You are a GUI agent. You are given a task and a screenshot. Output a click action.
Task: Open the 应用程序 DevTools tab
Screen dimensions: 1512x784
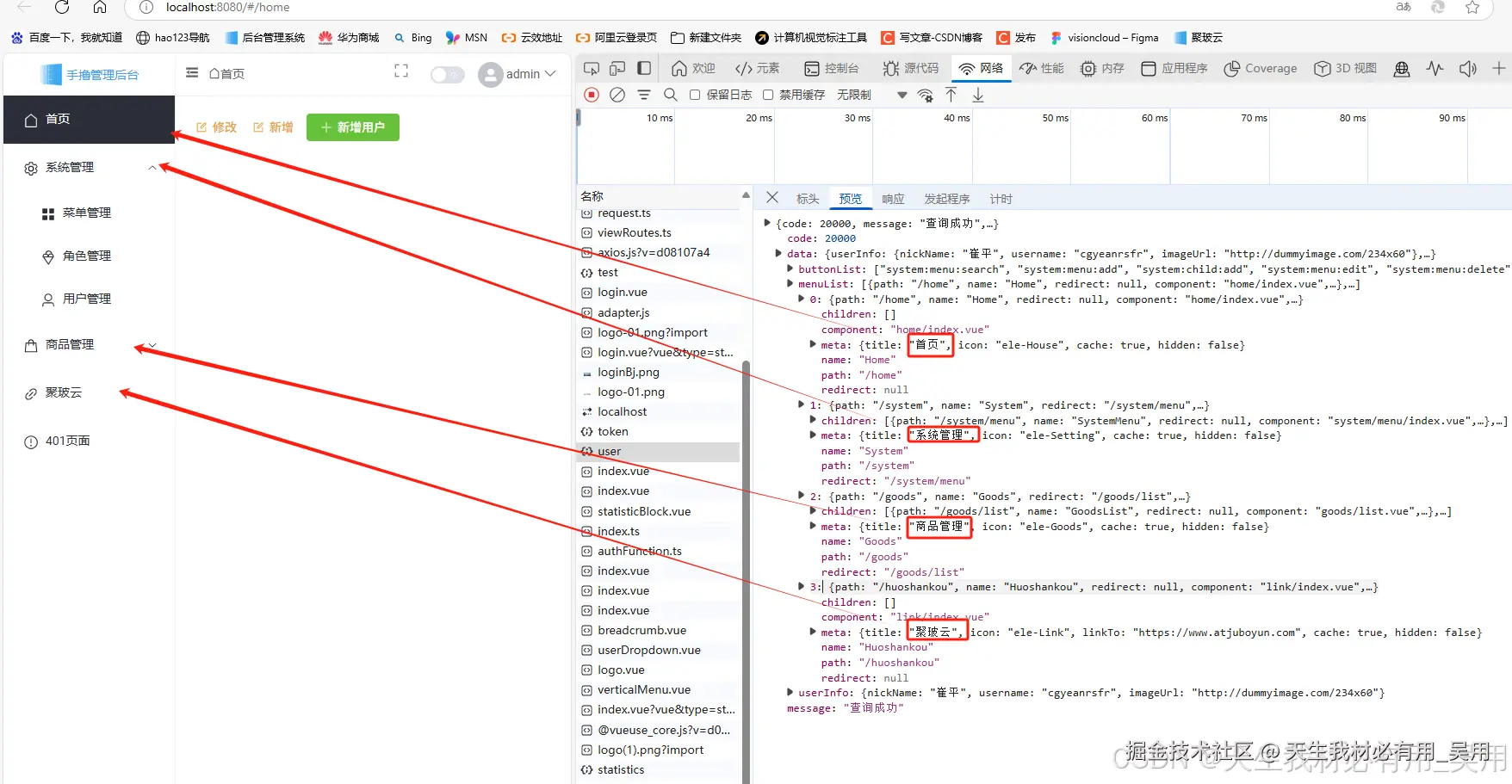(x=1174, y=68)
